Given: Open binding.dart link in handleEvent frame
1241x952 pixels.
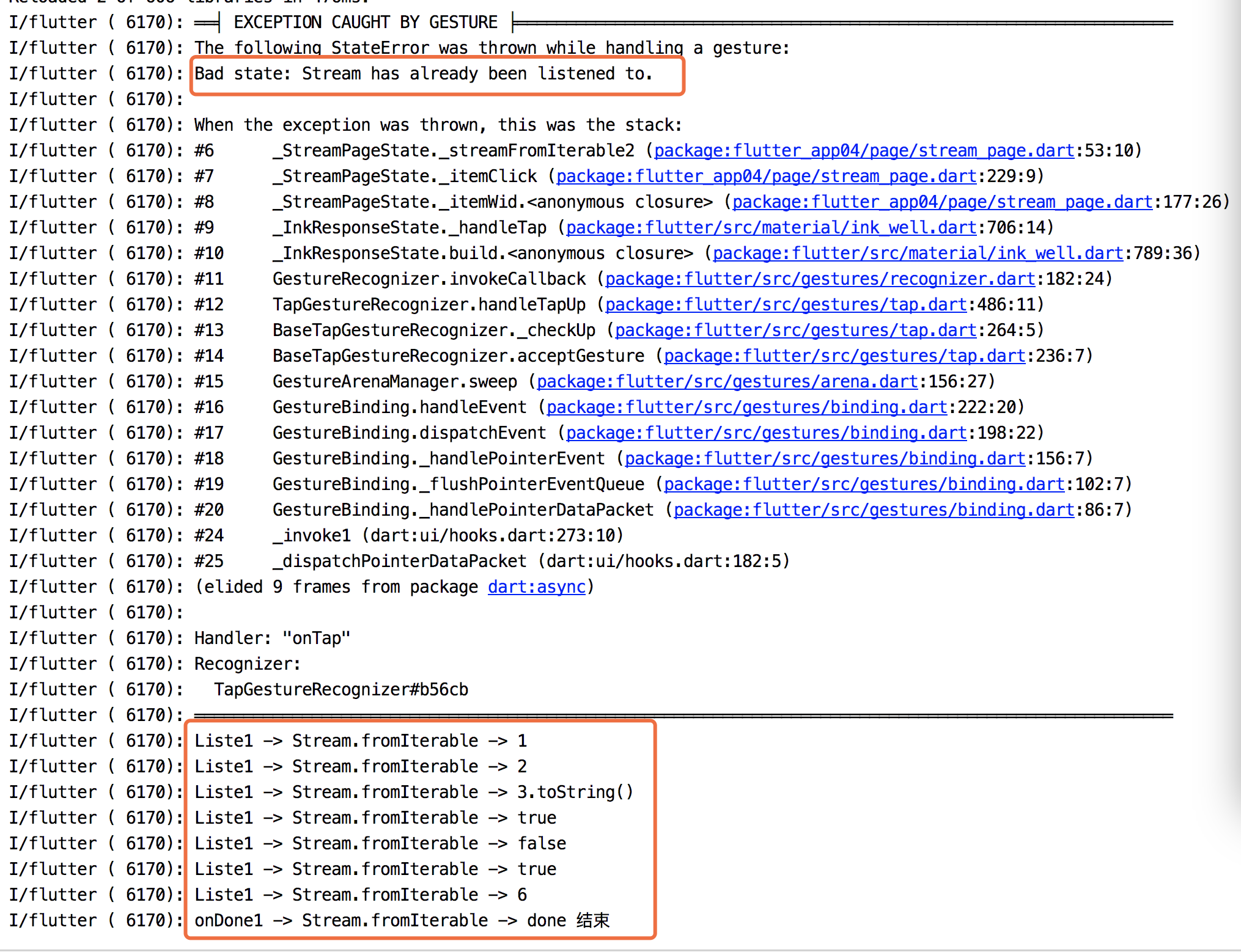Looking at the screenshot, I should point(746,407).
